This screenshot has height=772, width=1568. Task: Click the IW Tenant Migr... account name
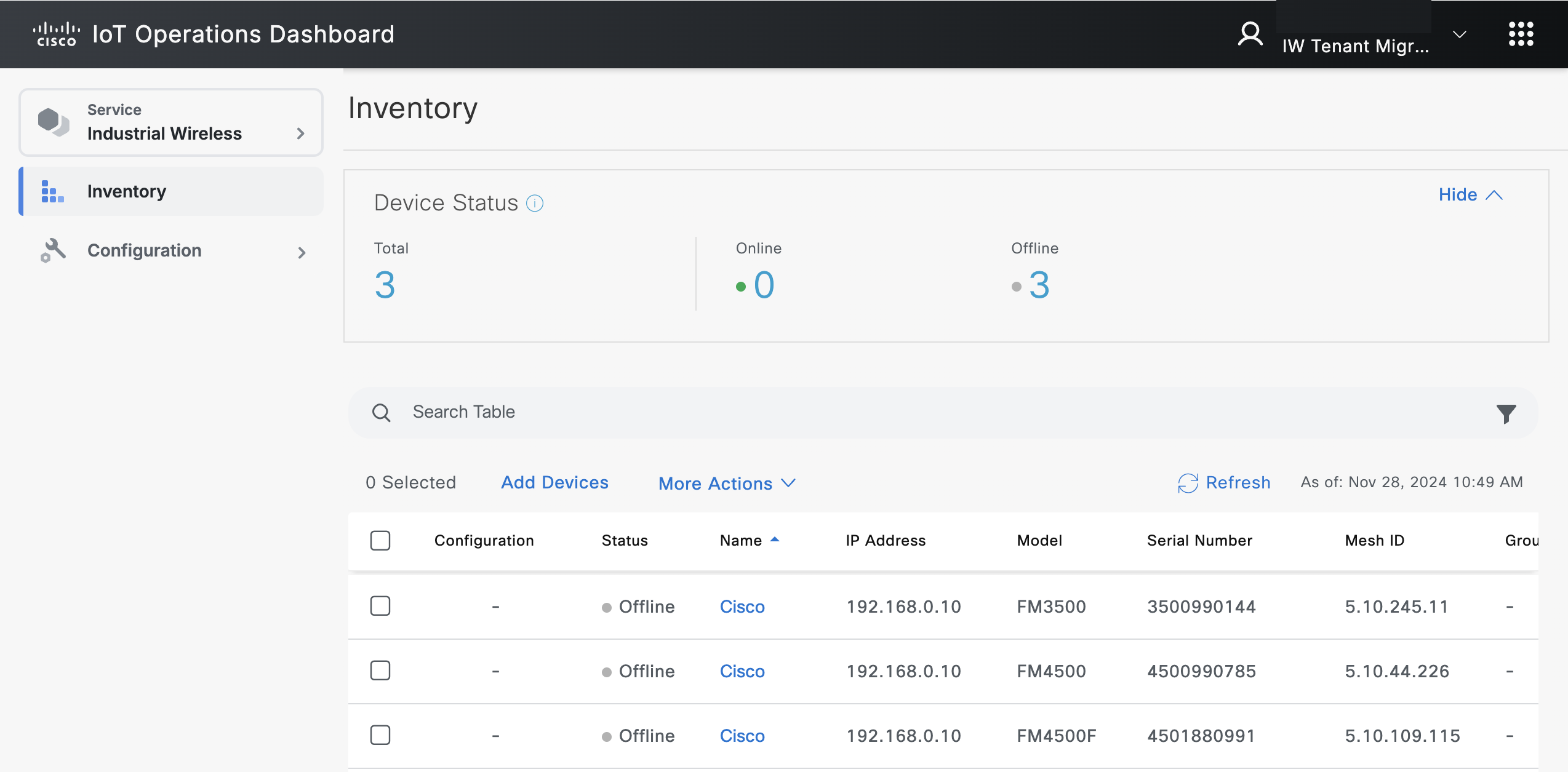point(1356,47)
